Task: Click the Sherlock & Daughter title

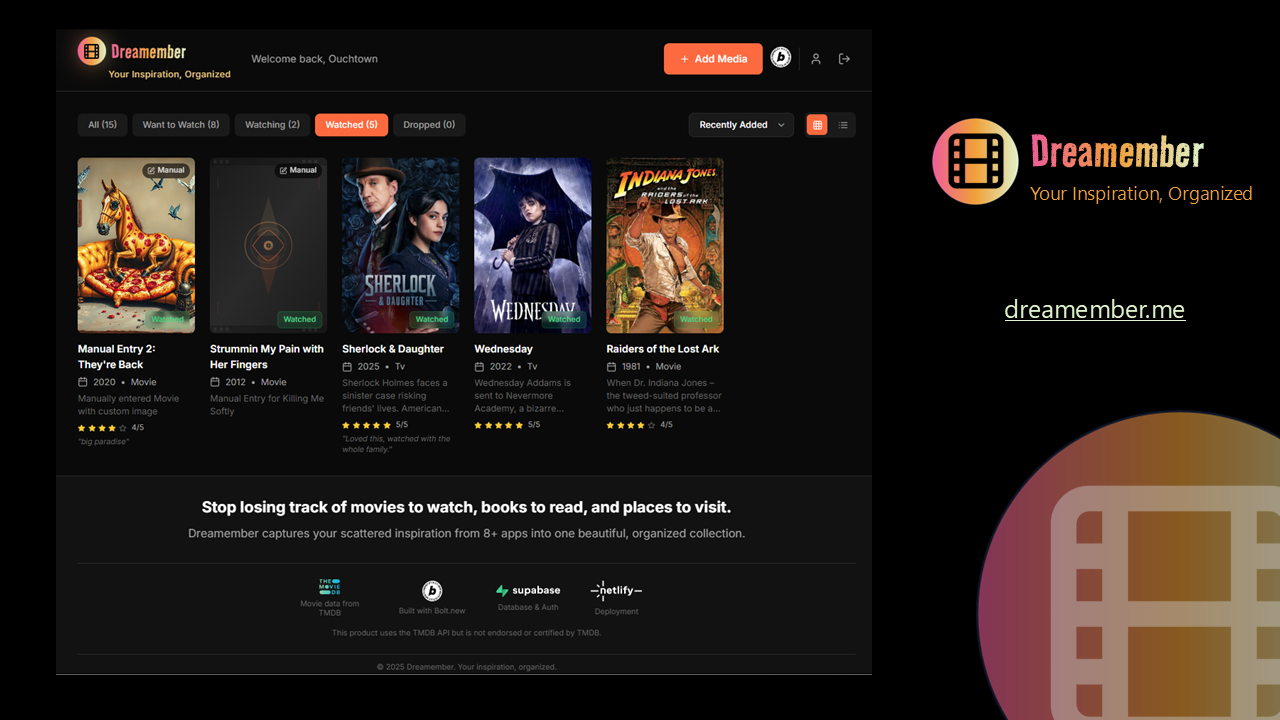Action: tap(393, 349)
